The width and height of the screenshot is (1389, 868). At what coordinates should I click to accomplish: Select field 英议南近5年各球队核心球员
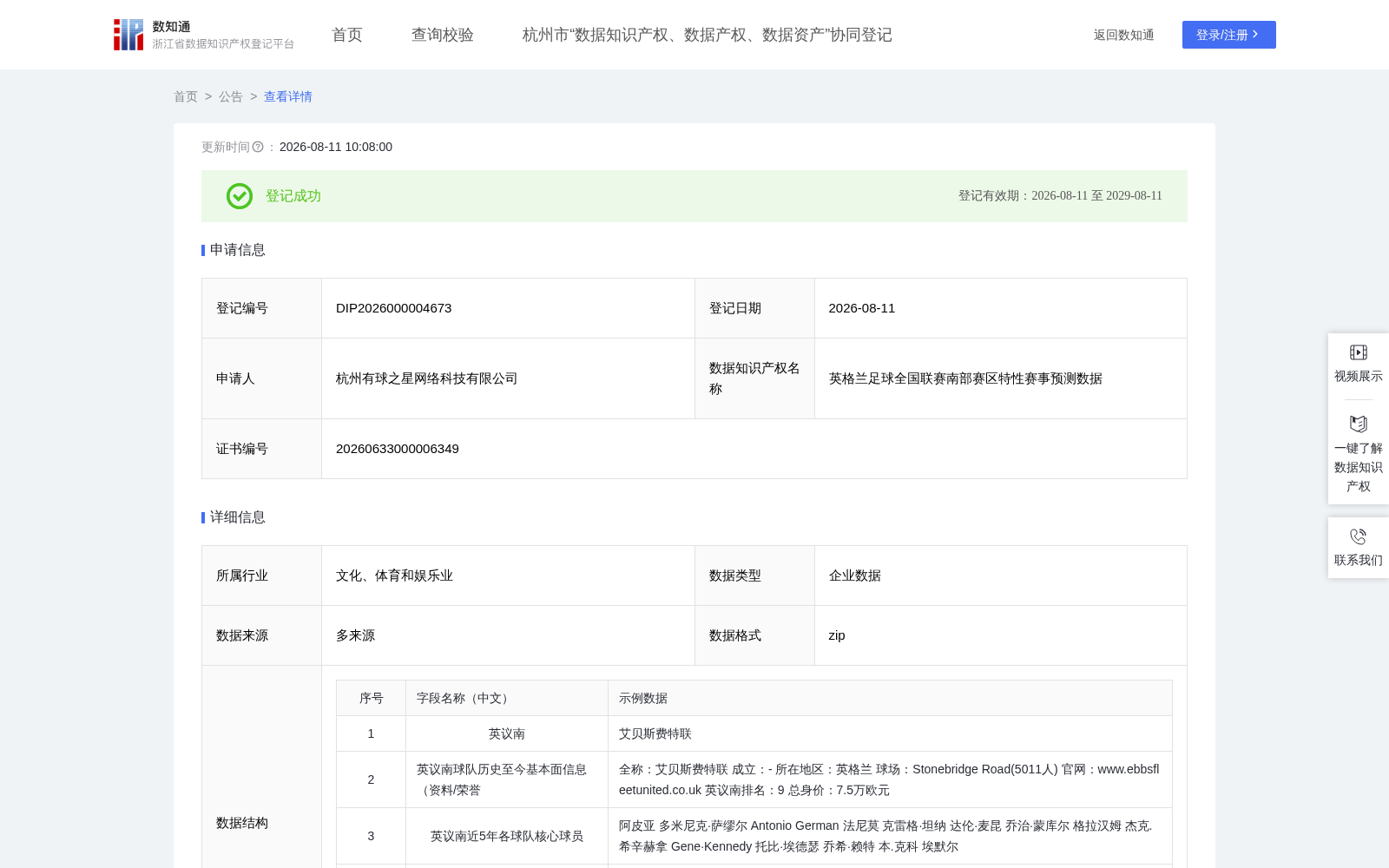pos(507,836)
